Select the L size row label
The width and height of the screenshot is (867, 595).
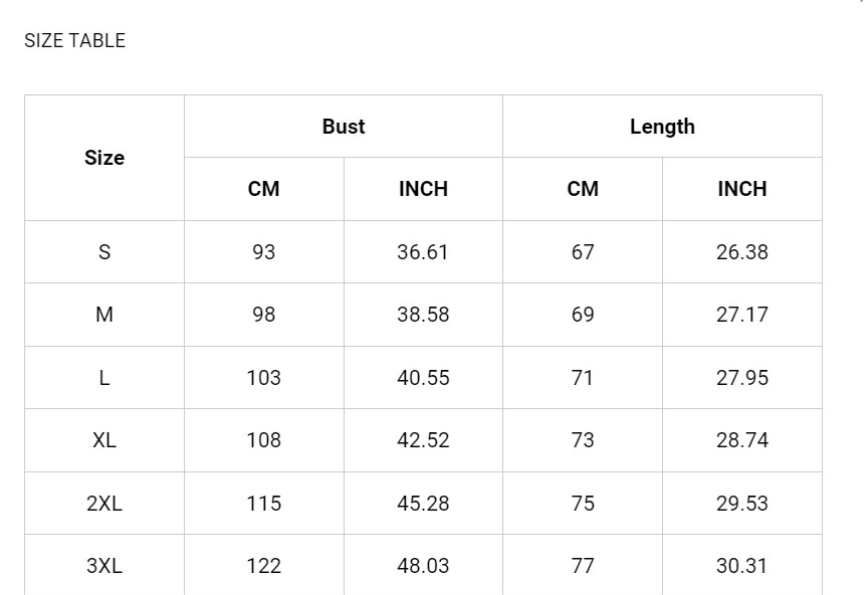[x=105, y=378]
